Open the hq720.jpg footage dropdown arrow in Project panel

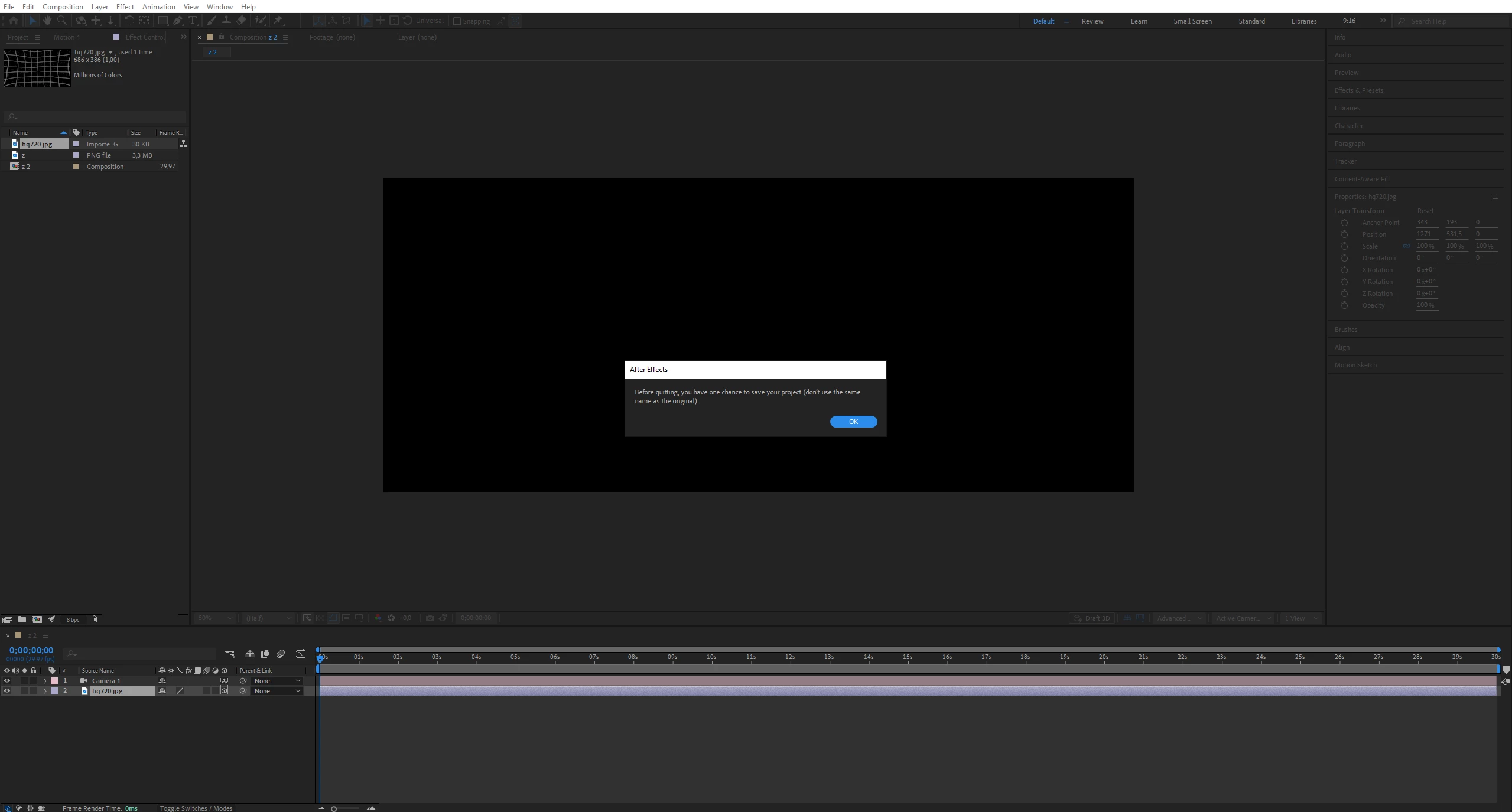110,52
